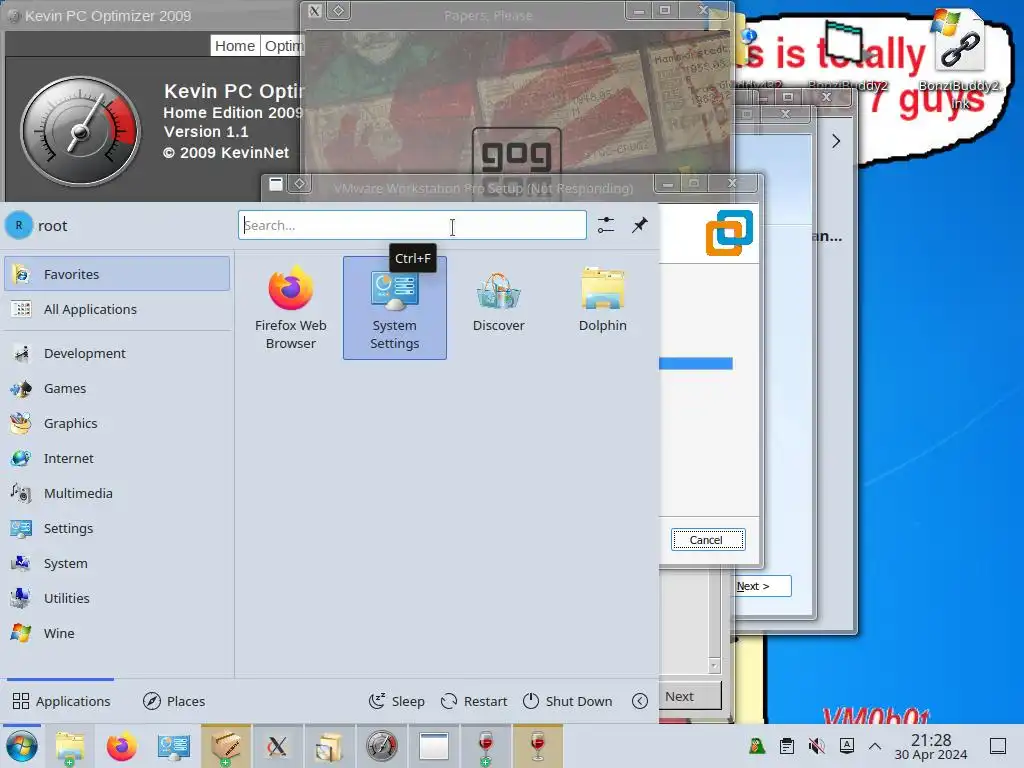The height and width of the screenshot is (768, 1024).
Task: Pin the application launcher open
Action: pyautogui.click(x=640, y=225)
